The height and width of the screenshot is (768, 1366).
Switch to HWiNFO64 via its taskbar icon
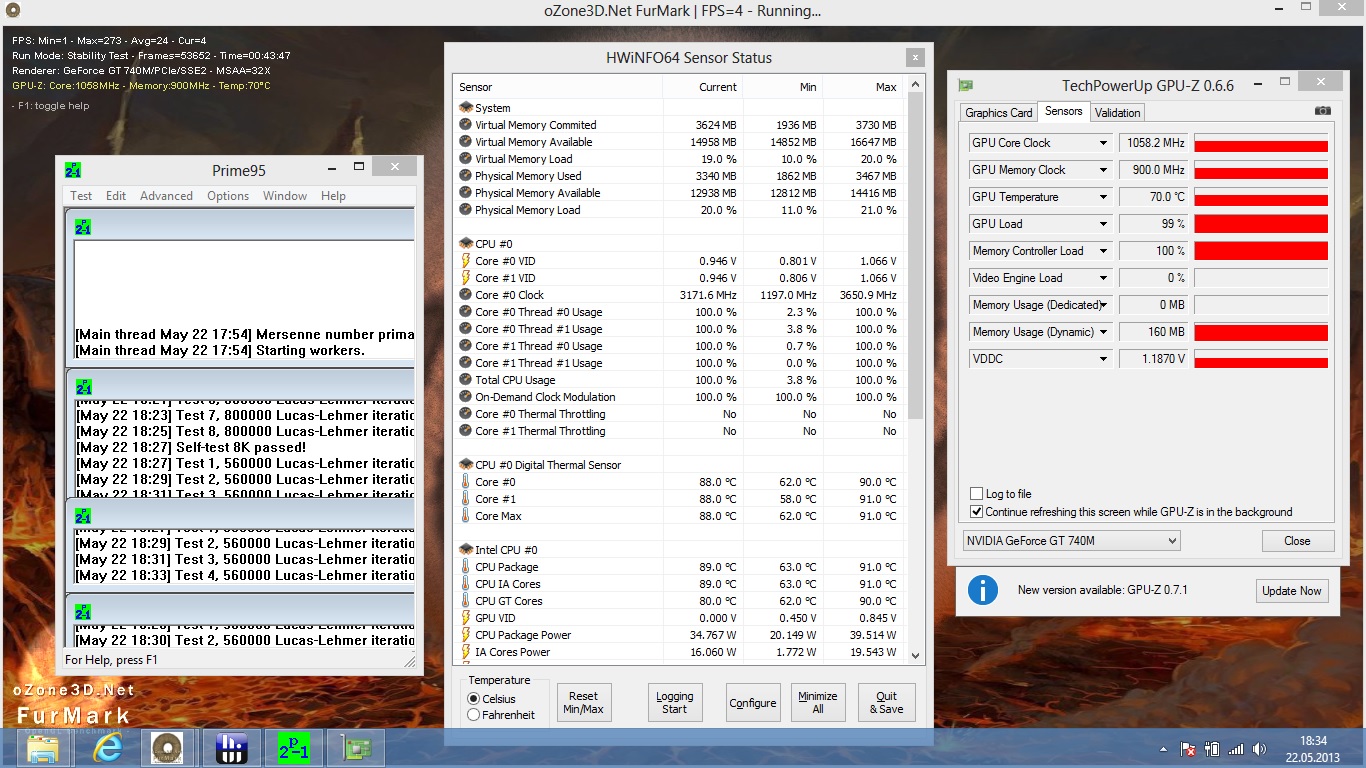click(231, 747)
